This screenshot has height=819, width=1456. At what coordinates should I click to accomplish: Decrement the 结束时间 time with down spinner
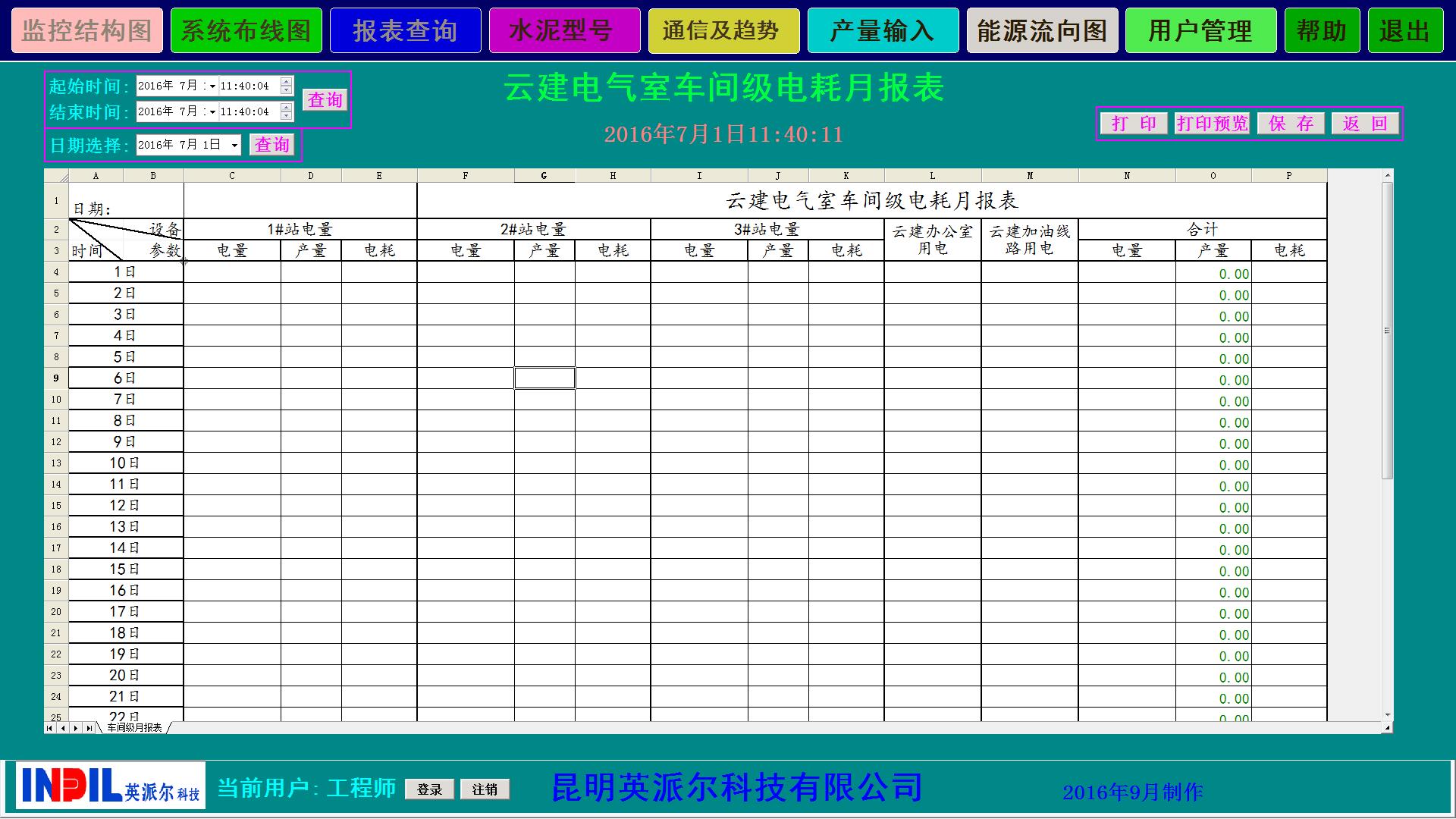click(286, 116)
